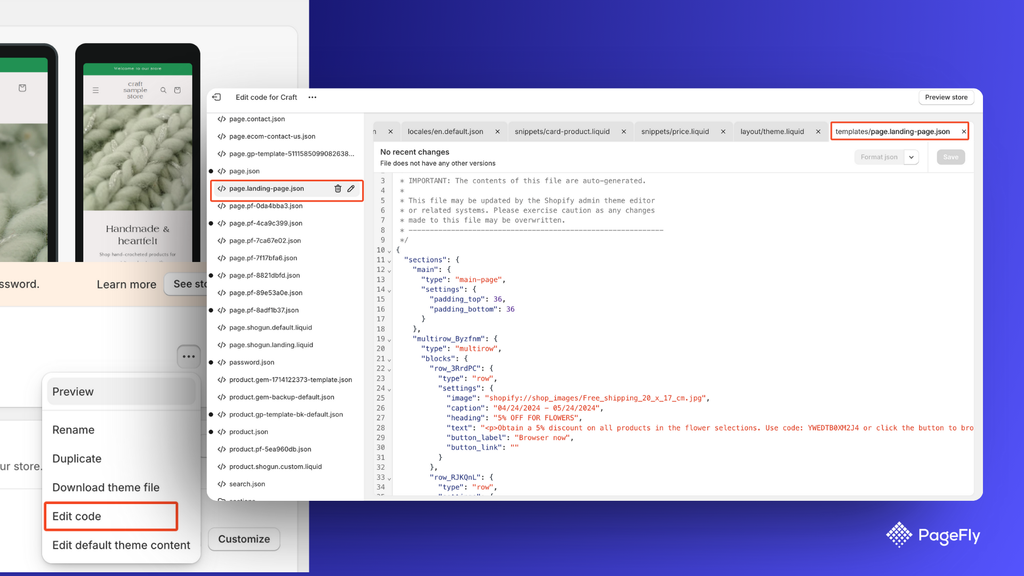Screen dimensions: 1024x576
Task: Switch to the snippets/card-product.liquid tab
Action: [x=562, y=131]
